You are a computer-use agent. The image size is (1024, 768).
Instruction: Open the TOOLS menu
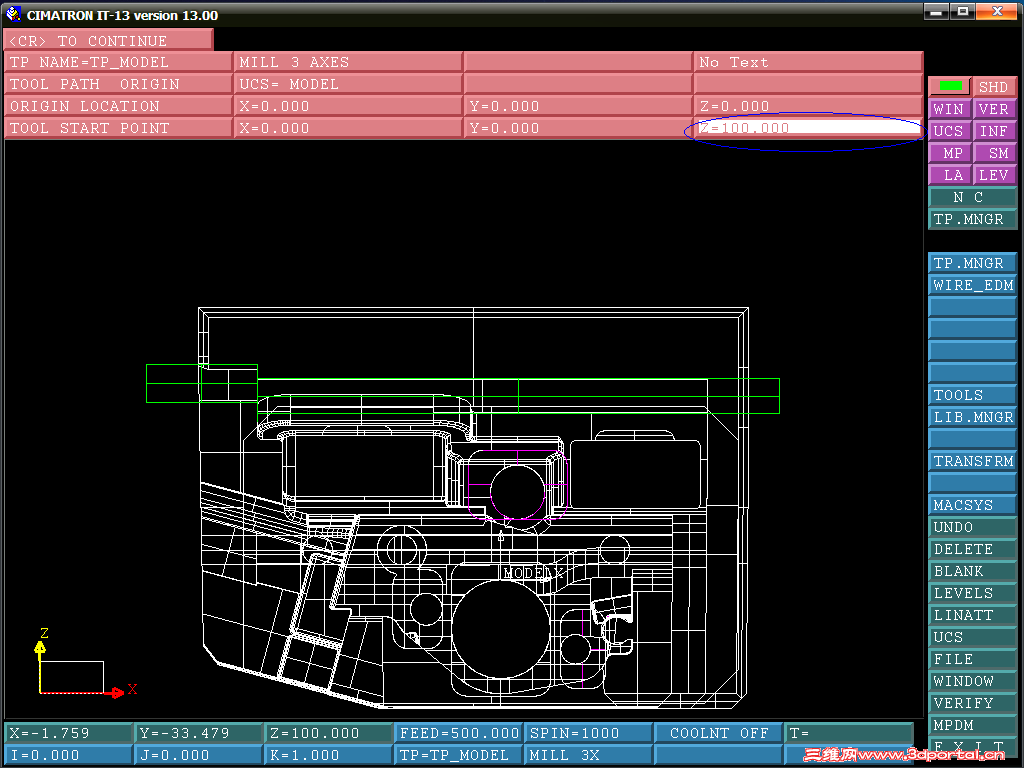tap(972, 395)
